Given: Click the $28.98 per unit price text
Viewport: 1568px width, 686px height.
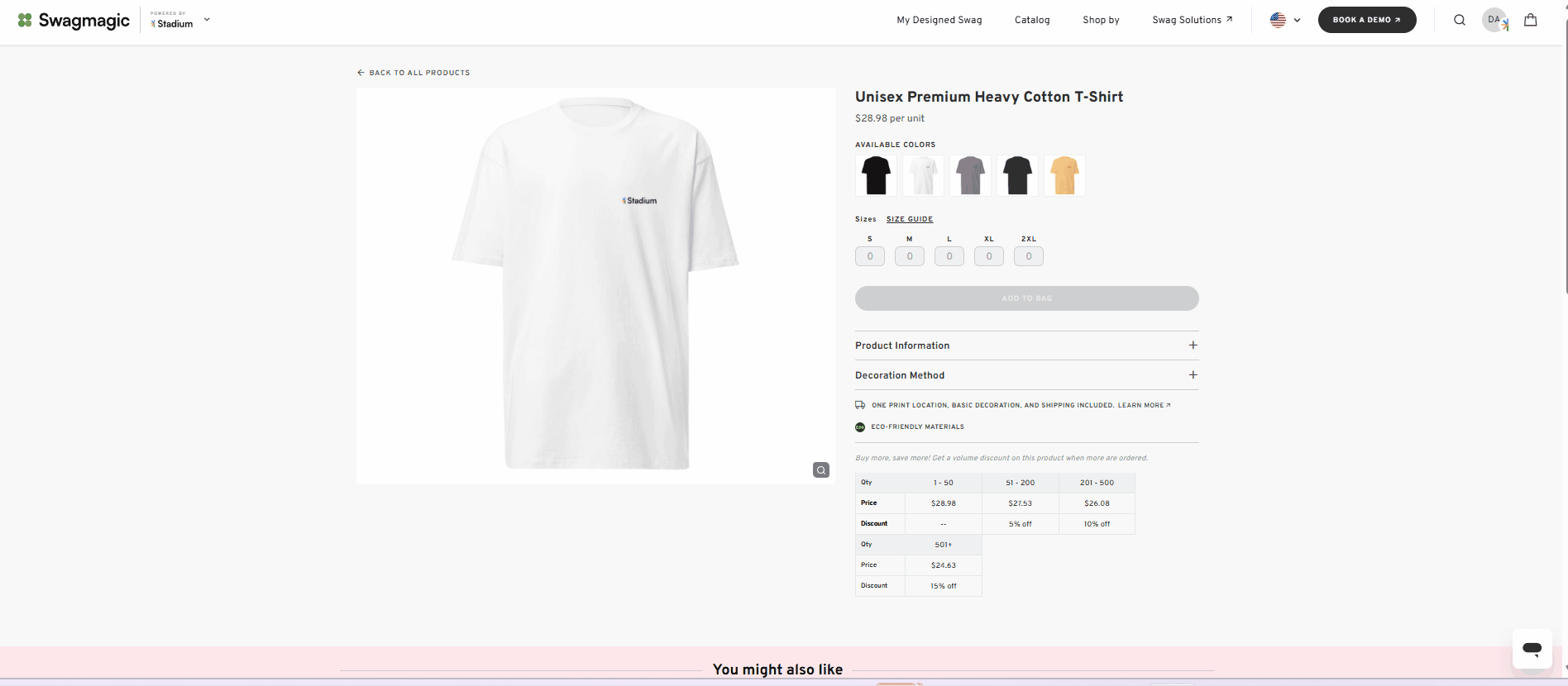Looking at the screenshot, I should [890, 118].
